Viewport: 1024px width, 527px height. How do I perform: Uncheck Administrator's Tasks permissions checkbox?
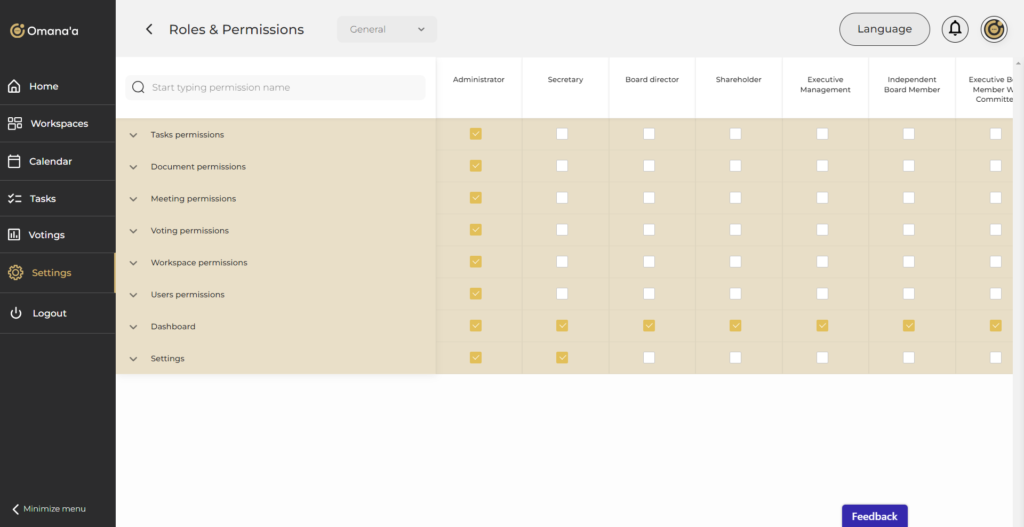tap(476, 134)
